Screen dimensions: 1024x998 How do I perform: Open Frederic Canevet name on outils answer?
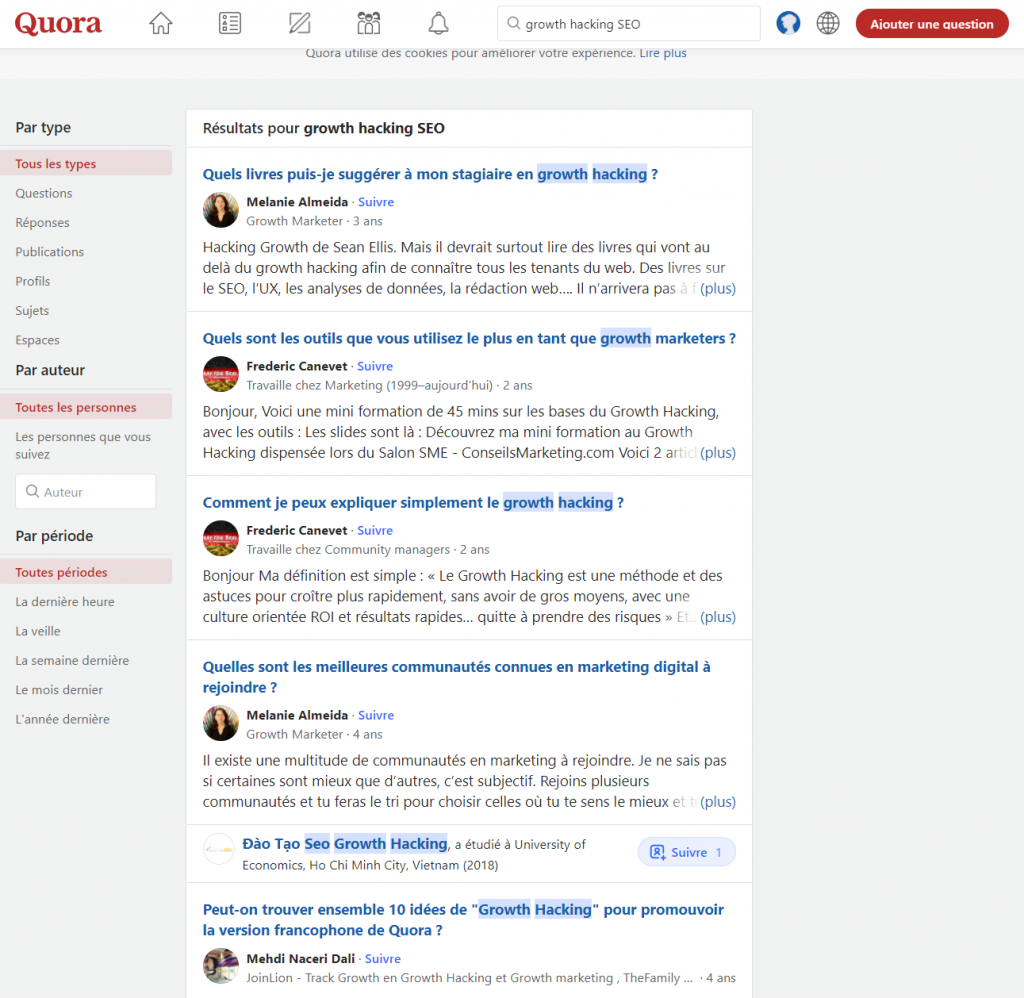(296, 366)
